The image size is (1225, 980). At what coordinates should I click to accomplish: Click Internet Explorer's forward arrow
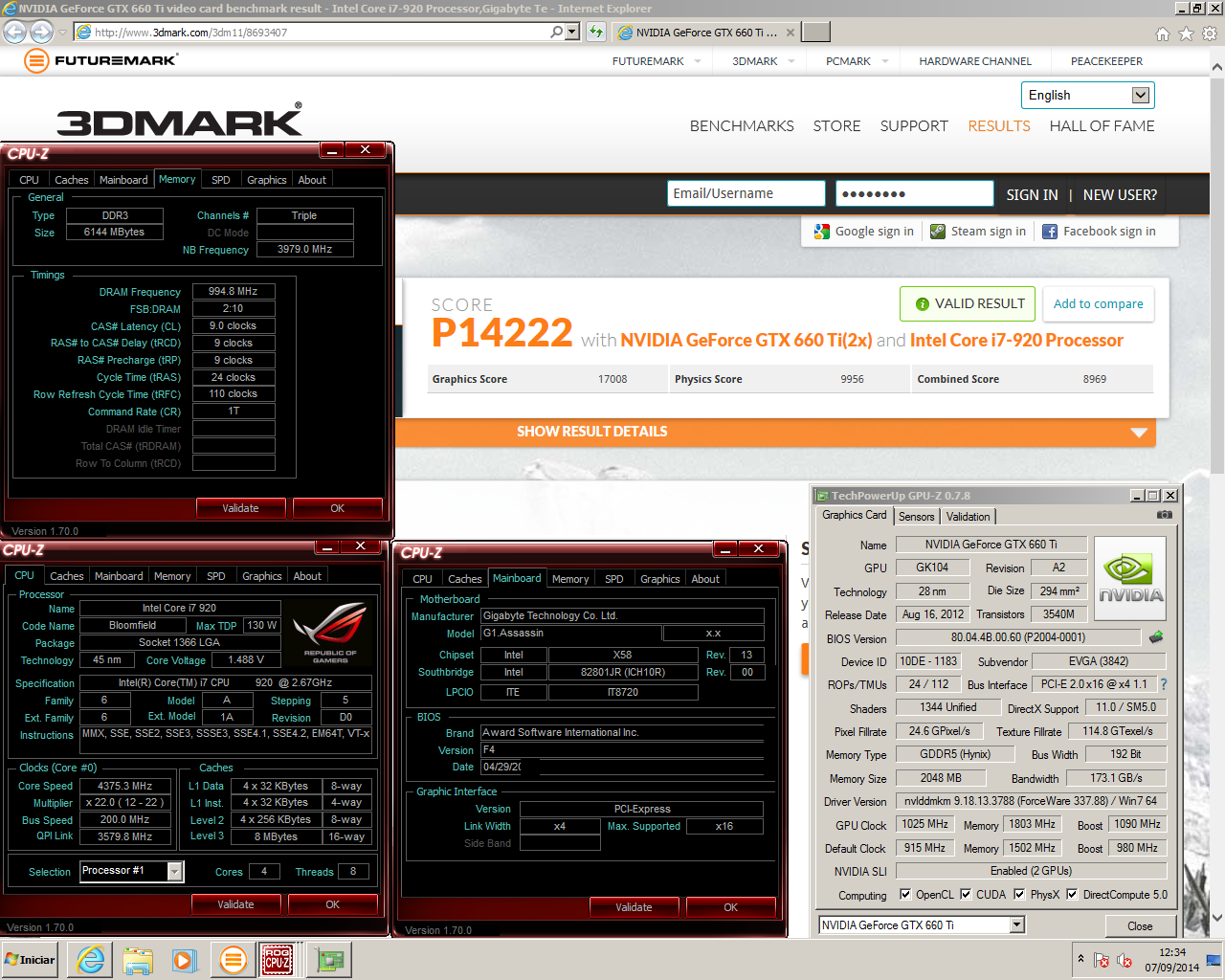(41, 32)
